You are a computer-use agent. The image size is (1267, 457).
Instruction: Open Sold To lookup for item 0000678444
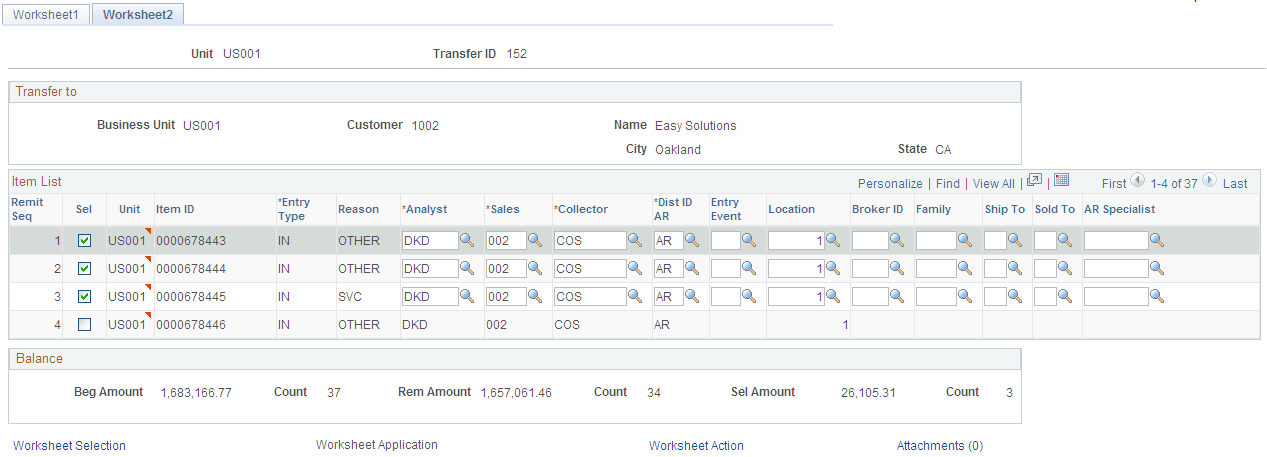tap(1065, 268)
